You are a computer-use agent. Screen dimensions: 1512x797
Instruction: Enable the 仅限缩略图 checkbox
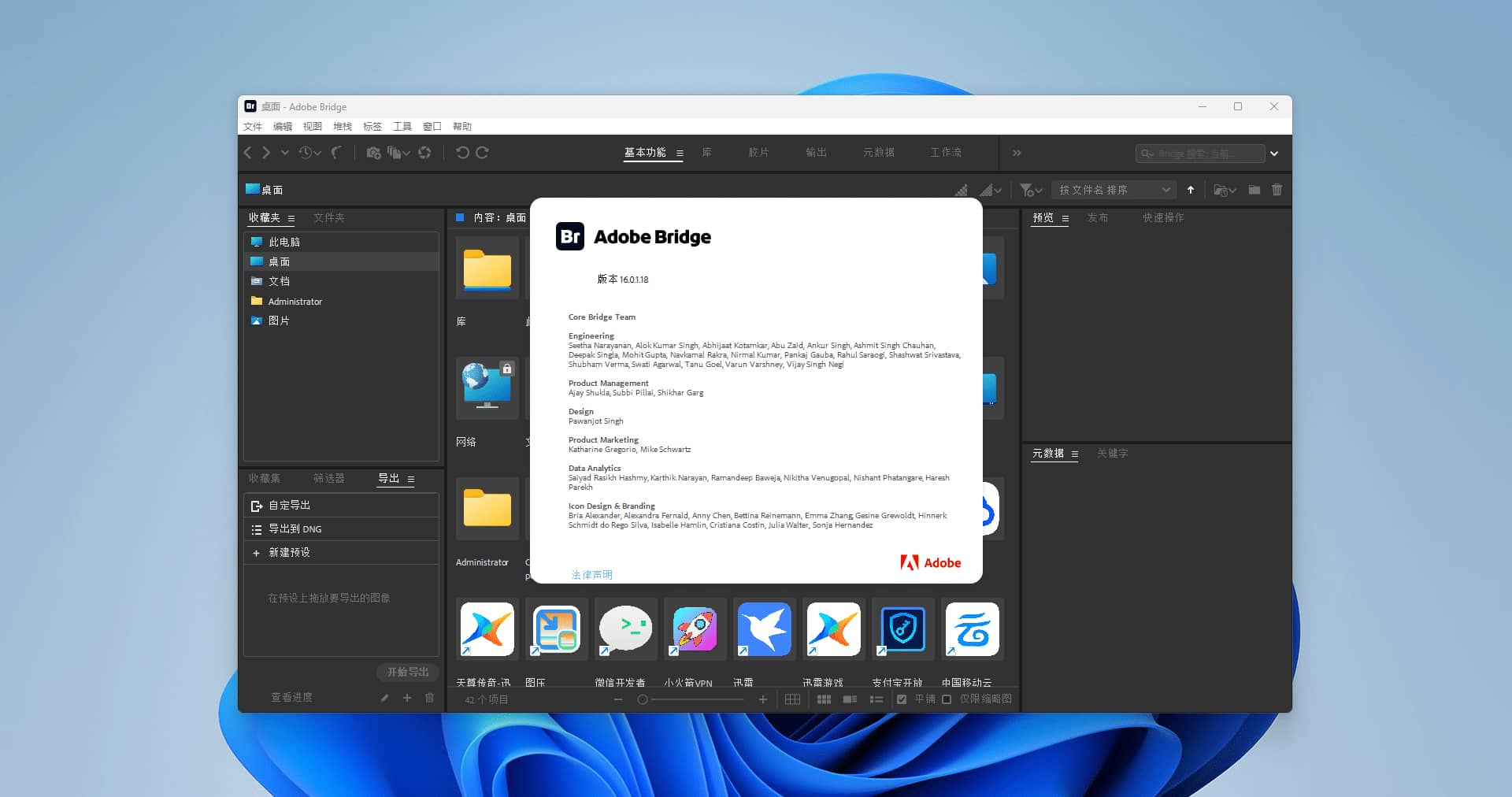coord(947,699)
